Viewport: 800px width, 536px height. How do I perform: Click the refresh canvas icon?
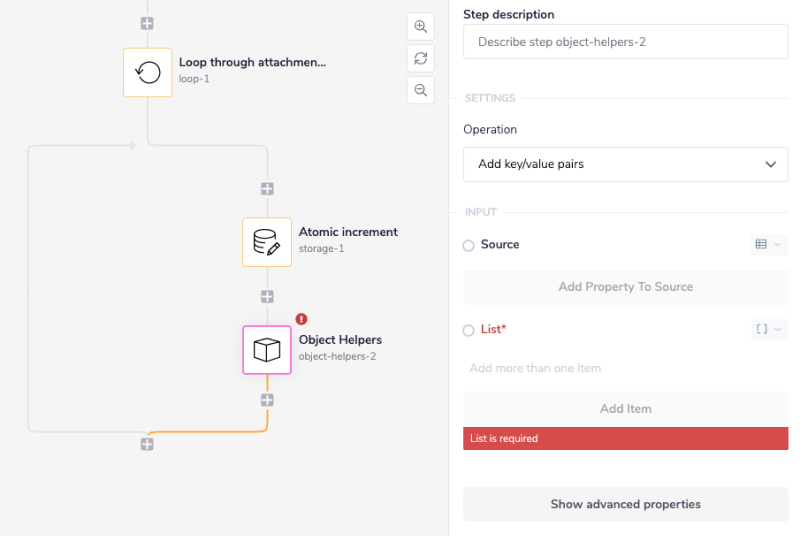tap(420, 58)
